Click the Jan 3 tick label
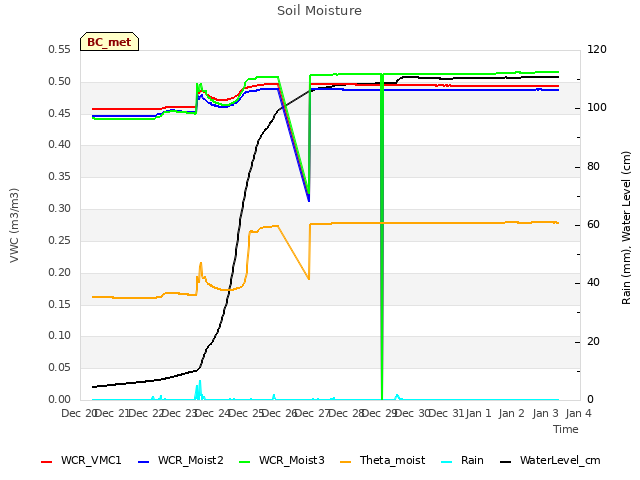This screenshot has width=640, height=480. [x=545, y=413]
